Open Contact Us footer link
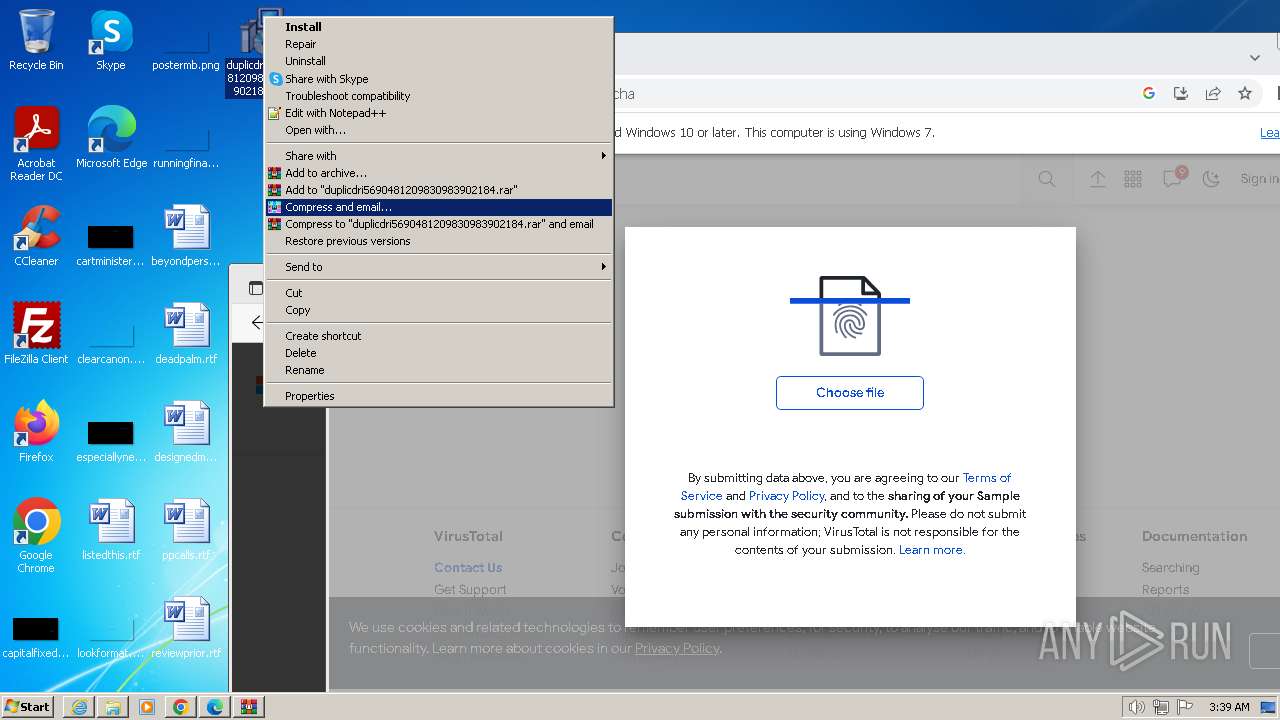Screen dimensions: 1280x720 468,567
